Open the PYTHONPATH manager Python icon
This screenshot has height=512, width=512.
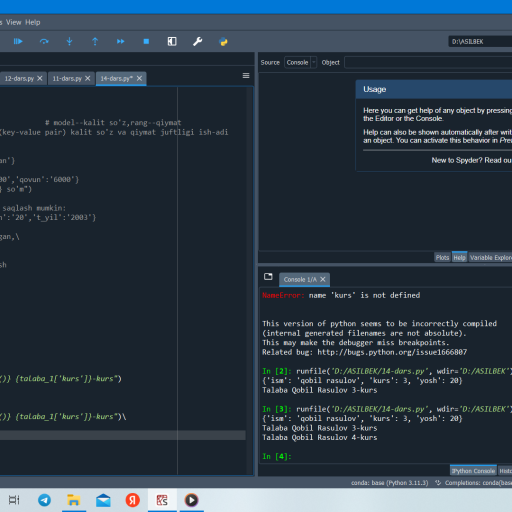pos(223,41)
